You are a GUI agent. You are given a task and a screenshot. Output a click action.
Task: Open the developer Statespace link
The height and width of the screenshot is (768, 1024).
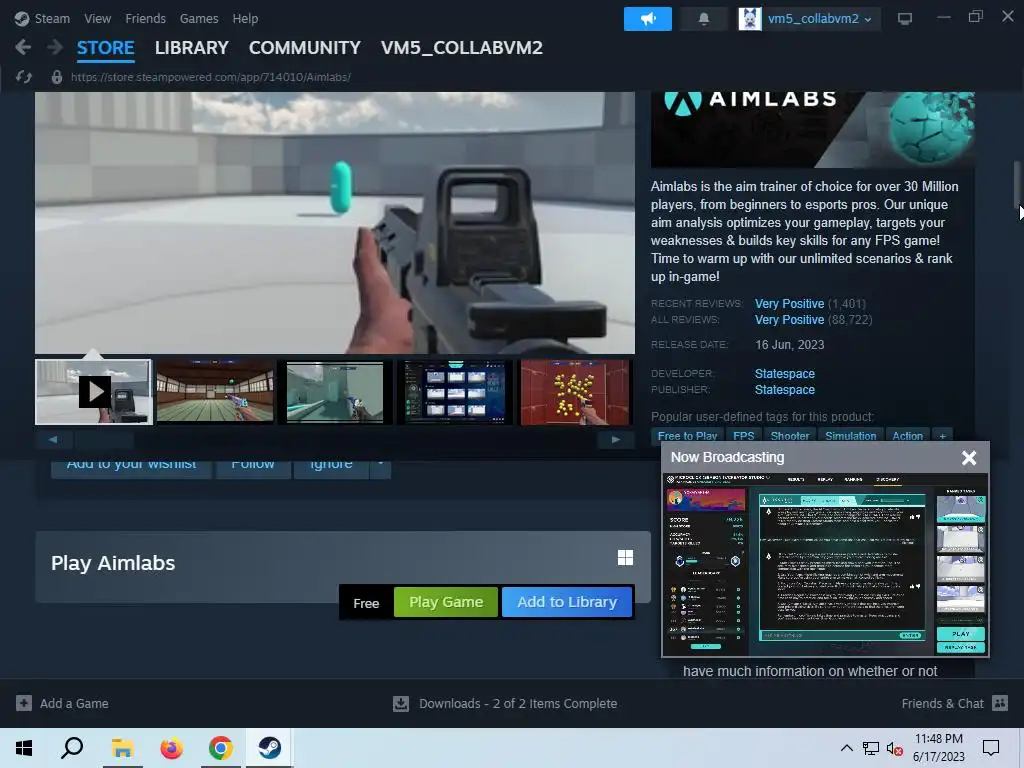coord(784,374)
